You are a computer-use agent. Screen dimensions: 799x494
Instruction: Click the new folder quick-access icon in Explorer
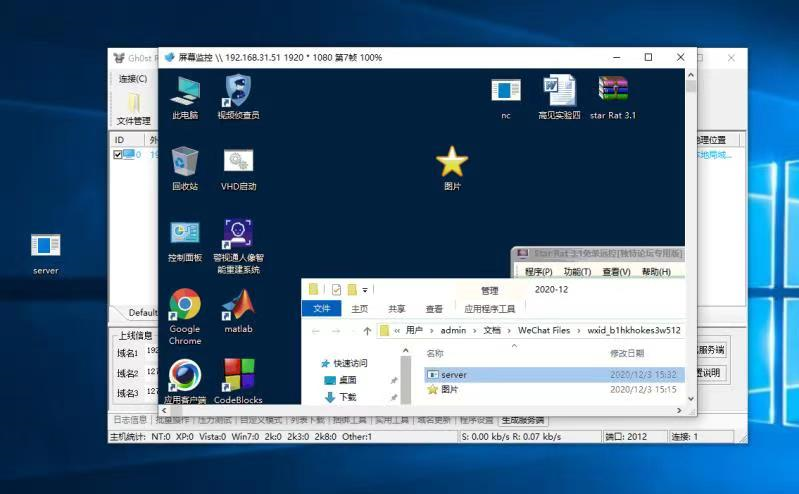352,290
